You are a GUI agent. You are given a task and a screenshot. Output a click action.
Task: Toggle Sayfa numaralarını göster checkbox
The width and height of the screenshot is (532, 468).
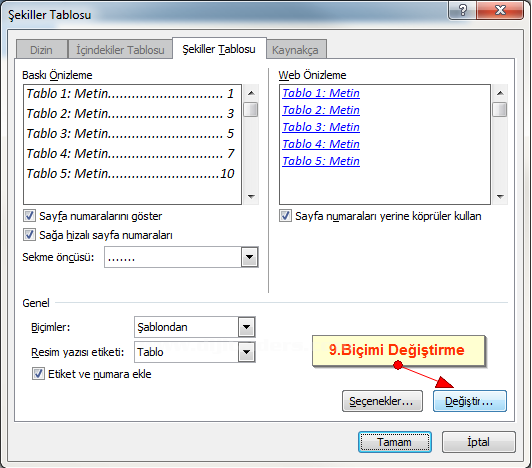coord(29,216)
